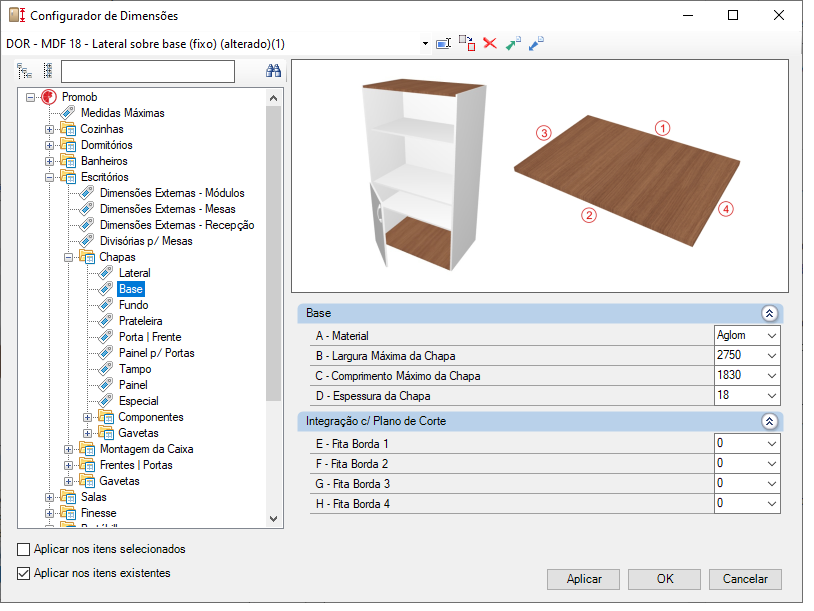Select Dimensões Externas - Recepção item
This screenshot has height=611, width=814.
pos(177,225)
